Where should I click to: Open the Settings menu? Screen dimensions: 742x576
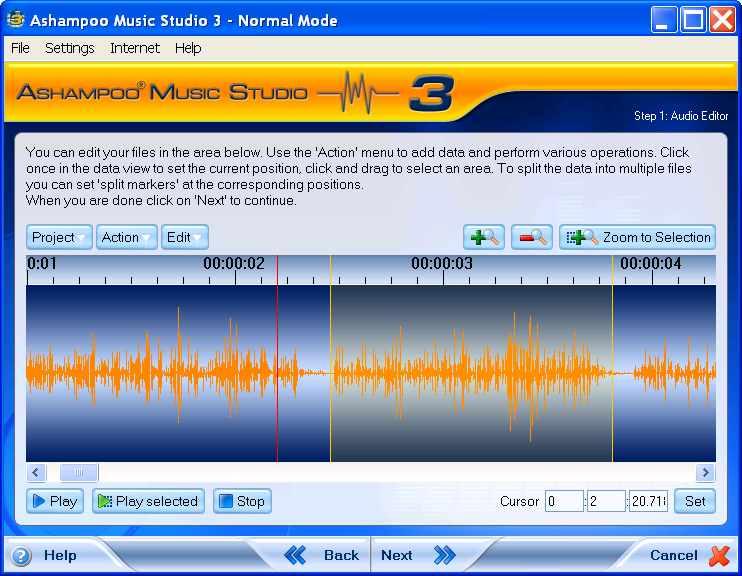[x=69, y=48]
